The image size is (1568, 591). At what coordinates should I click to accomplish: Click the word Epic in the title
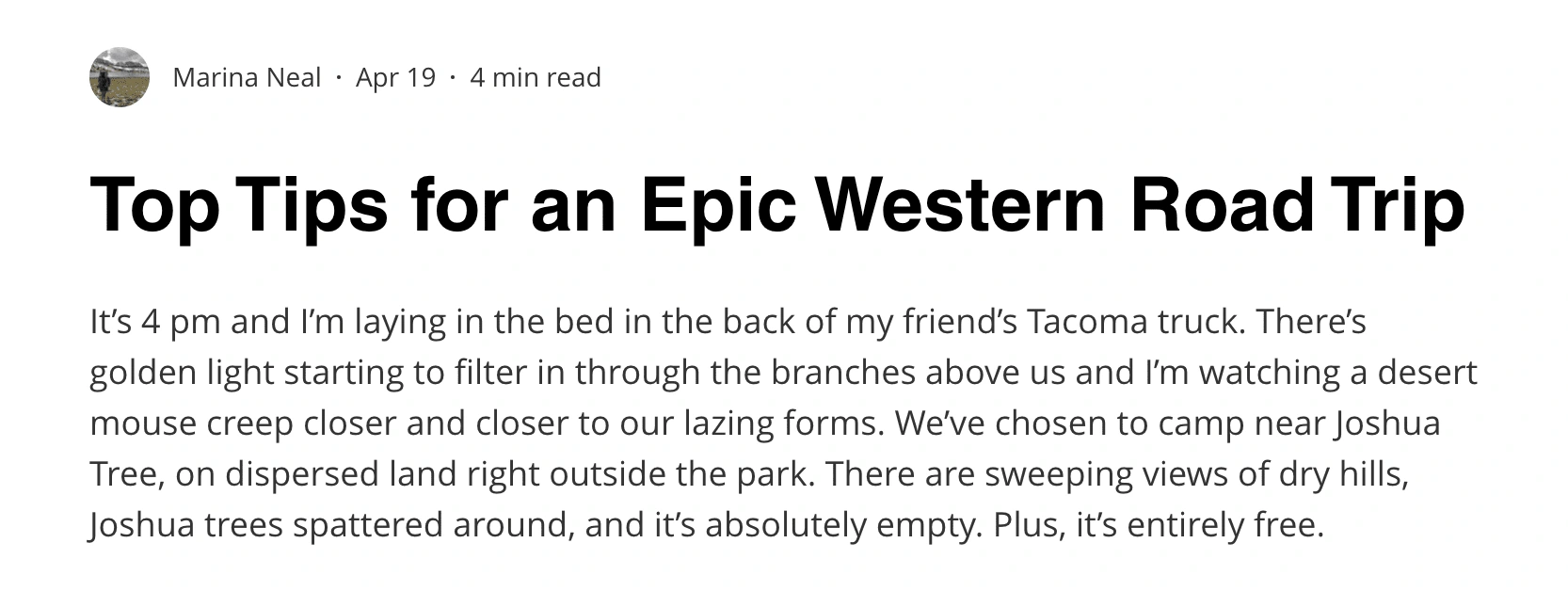[x=718, y=207]
